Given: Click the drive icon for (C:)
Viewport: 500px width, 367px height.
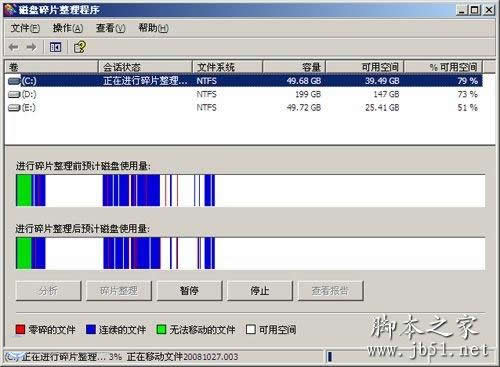Looking at the screenshot, I should (14, 81).
